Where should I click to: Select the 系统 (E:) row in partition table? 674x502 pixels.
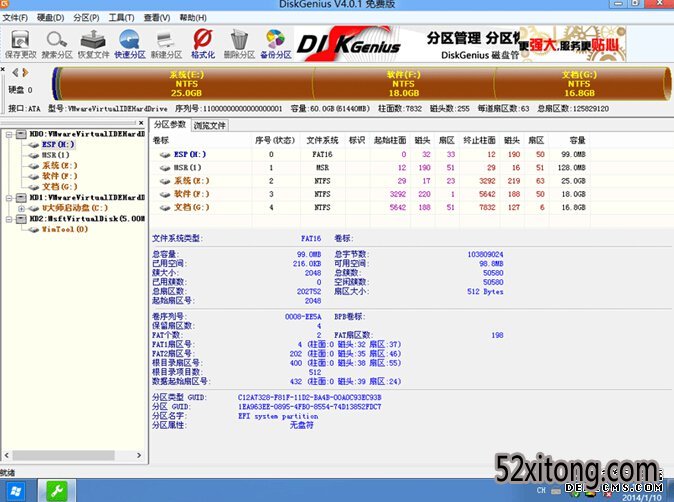tap(372, 181)
